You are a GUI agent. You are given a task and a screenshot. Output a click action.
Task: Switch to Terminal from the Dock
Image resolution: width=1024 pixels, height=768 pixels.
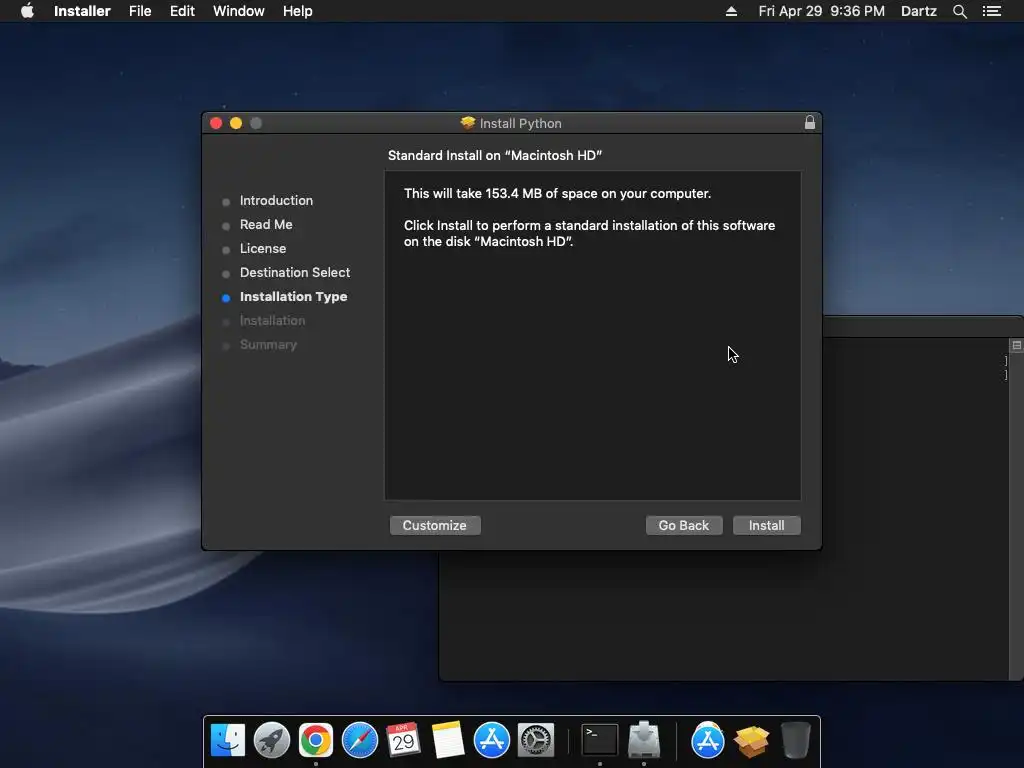600,740
